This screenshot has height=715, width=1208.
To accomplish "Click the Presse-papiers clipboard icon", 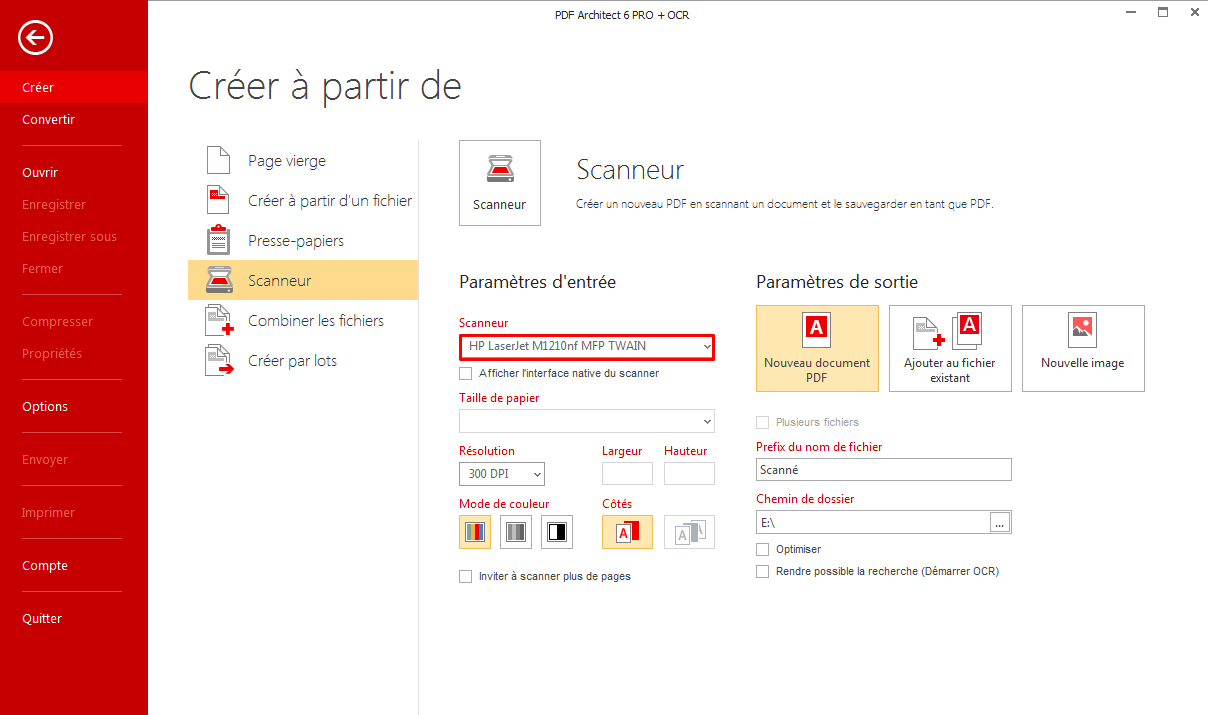I will [x=218, y=241].
